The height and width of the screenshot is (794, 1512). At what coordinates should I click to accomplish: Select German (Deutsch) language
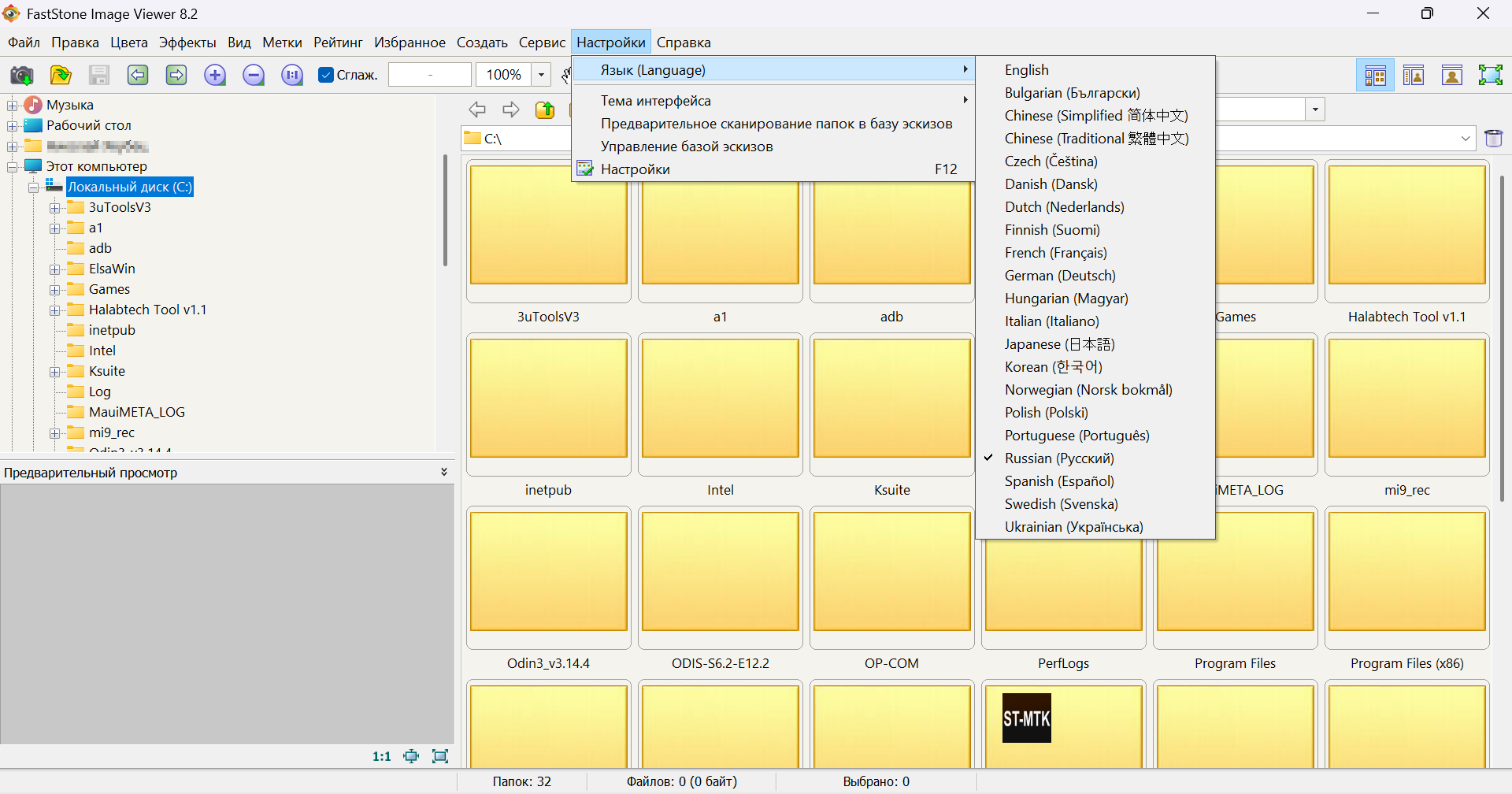tap(1059, 276)
